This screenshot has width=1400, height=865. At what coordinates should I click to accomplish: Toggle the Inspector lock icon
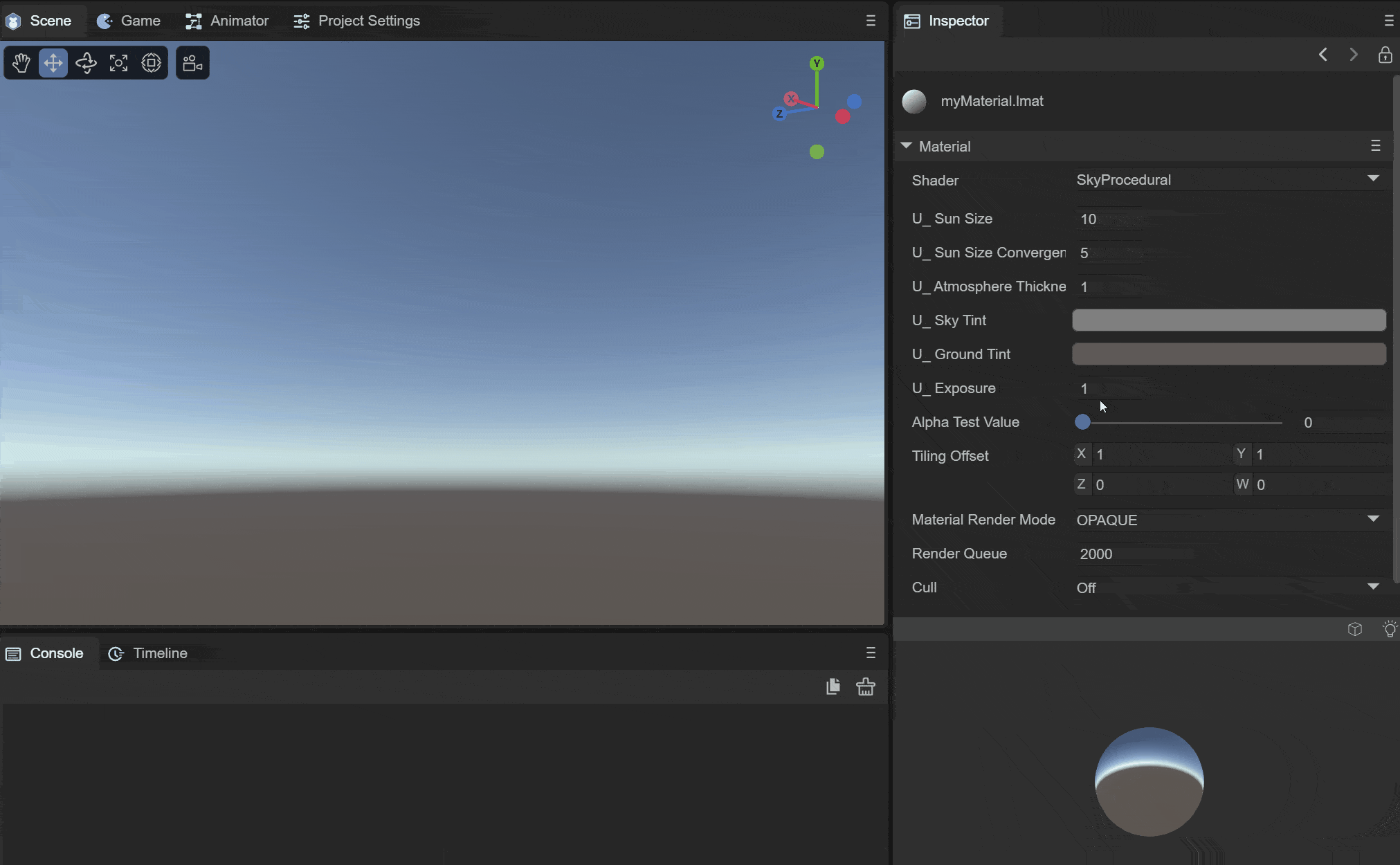click(1385, 55)
